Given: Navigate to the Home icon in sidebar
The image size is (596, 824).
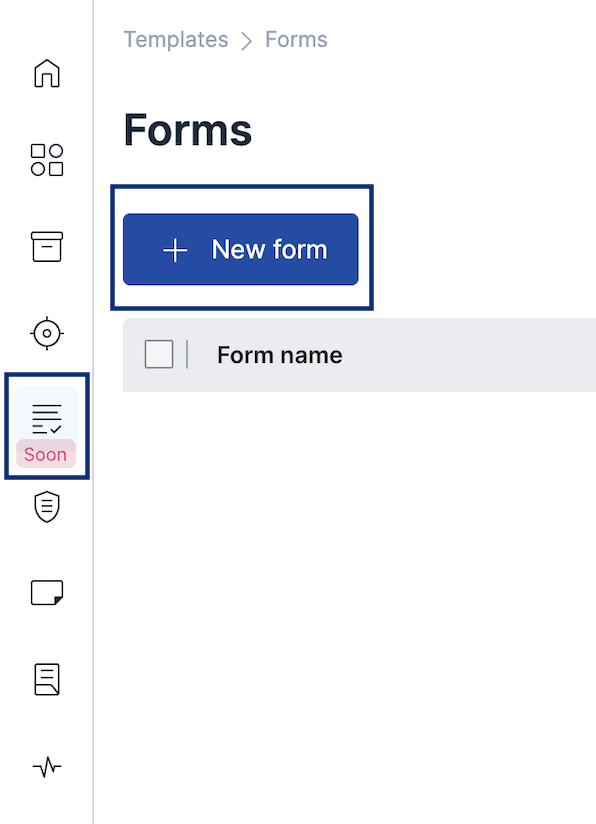Looking at the screenshot, I should (x=45, y=74).
